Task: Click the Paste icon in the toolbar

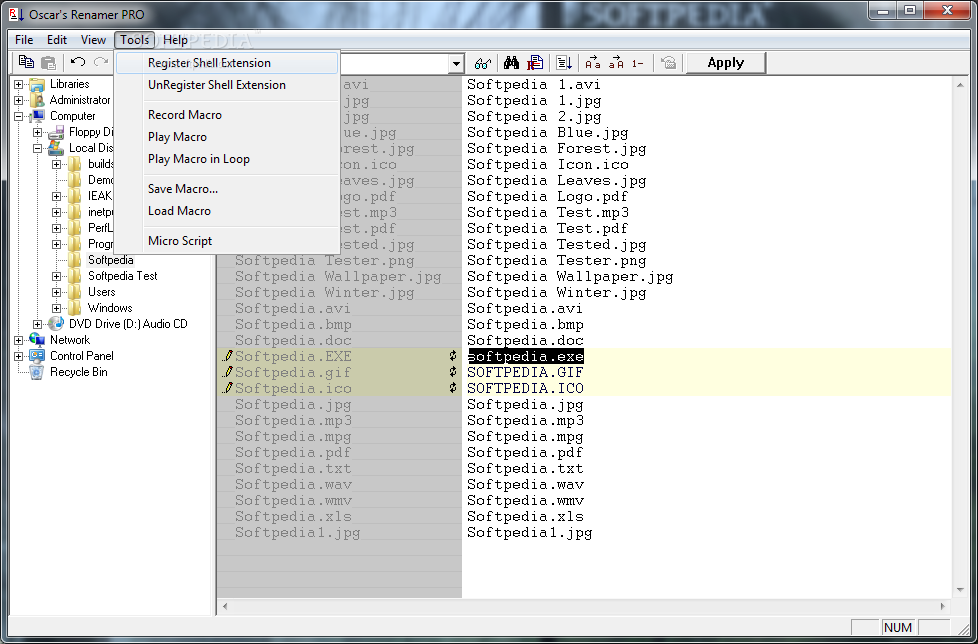Action: [x=48, y=62]
